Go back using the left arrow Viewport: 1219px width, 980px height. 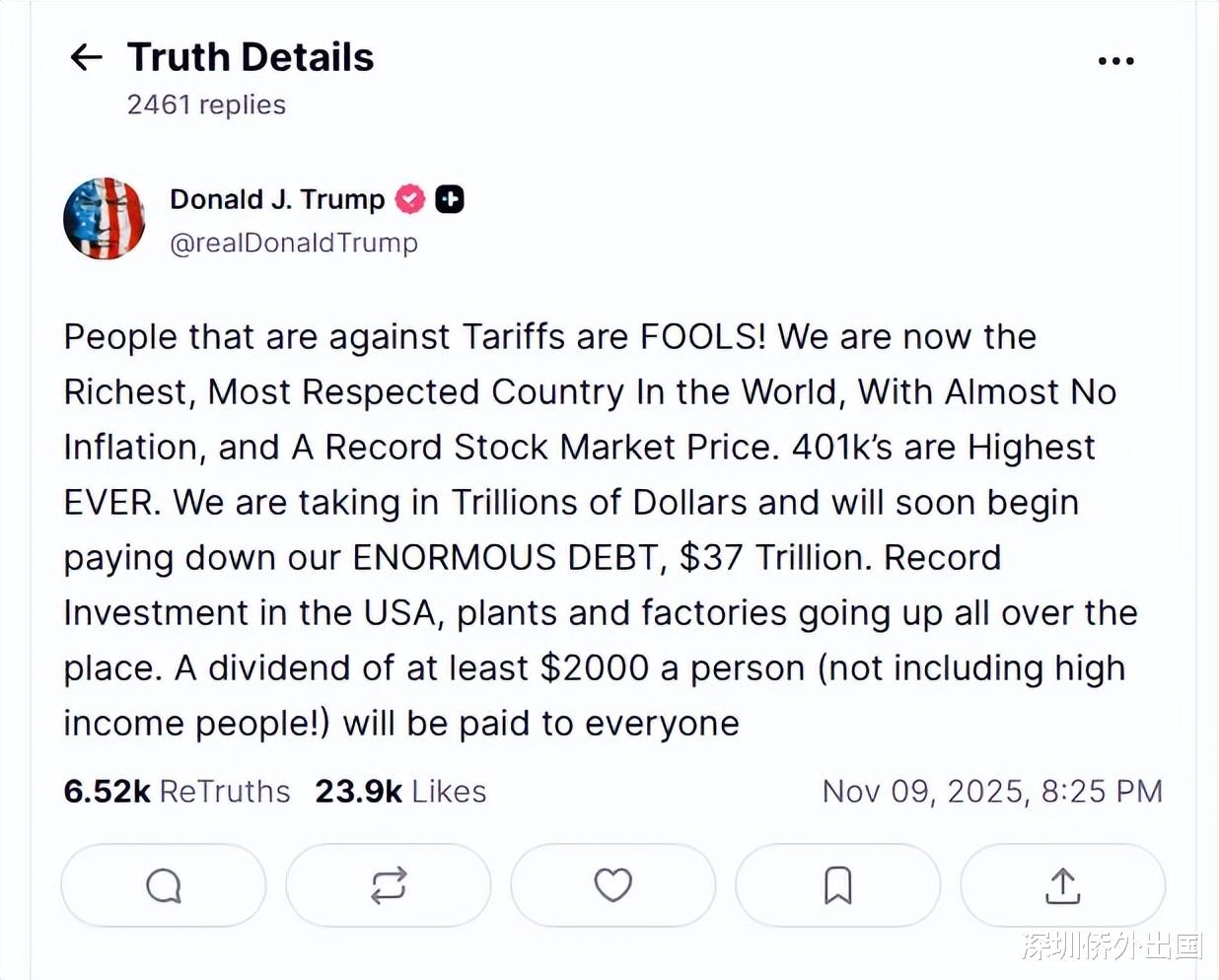click(87, 57)
